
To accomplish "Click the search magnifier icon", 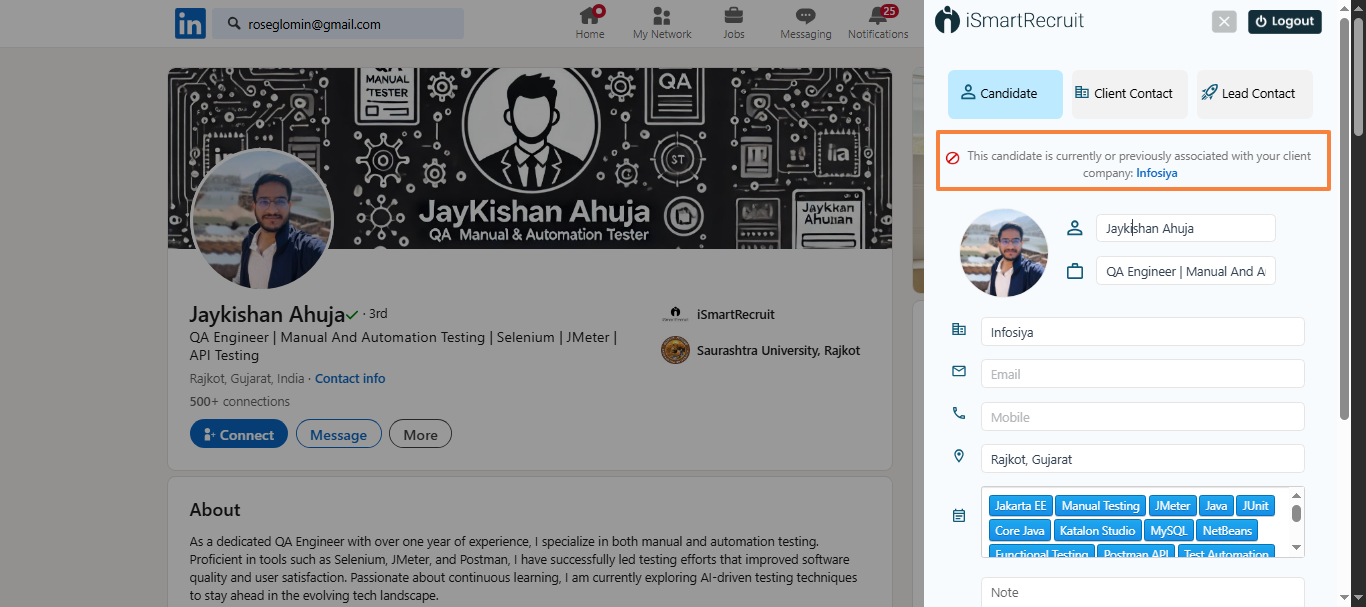I will (x=233, y=24).
